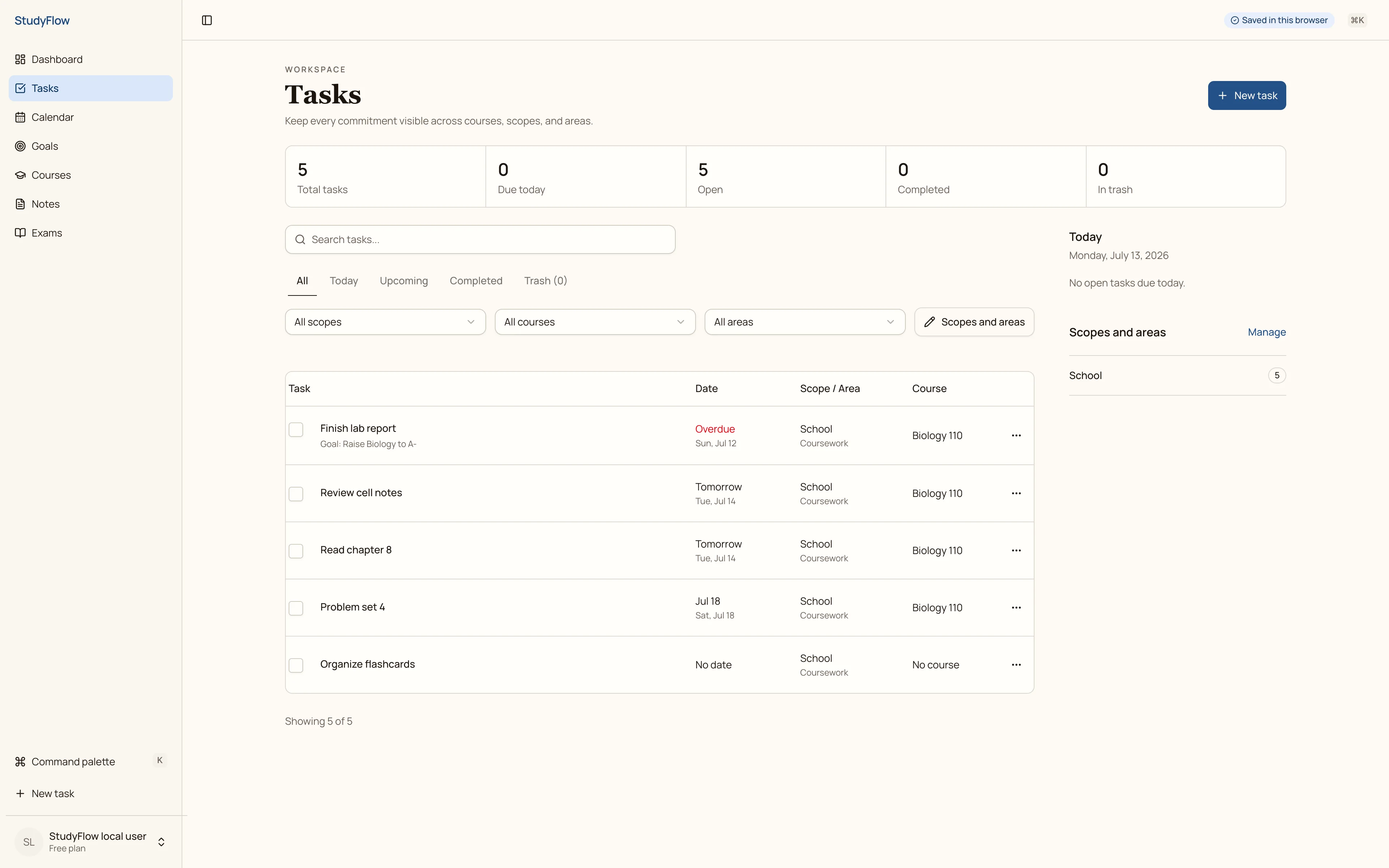Open Goals from the sidebar
This screenshot has width=1389, height=868.
(91, 146)
